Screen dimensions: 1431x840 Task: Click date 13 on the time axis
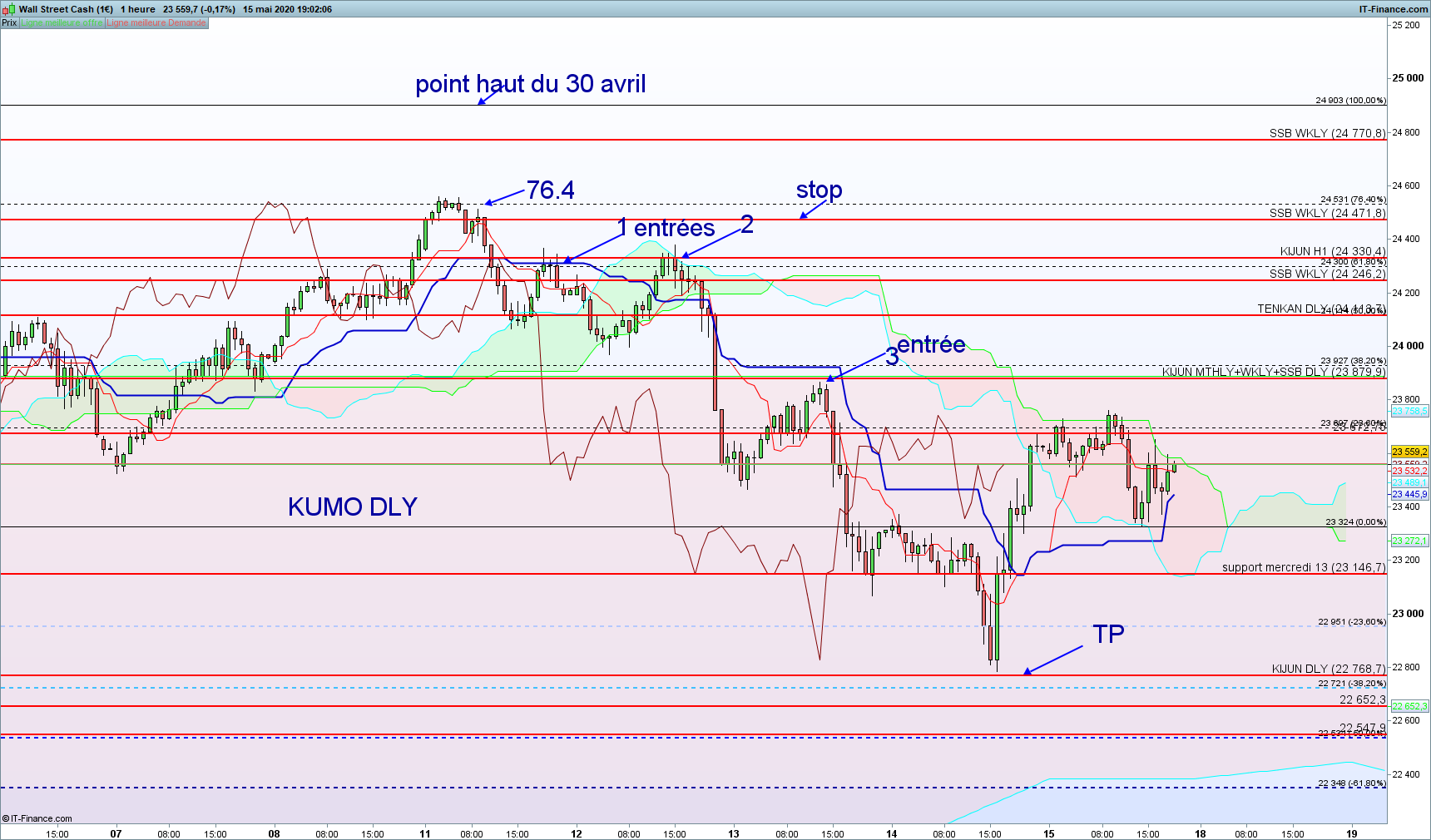coord(733,833)
